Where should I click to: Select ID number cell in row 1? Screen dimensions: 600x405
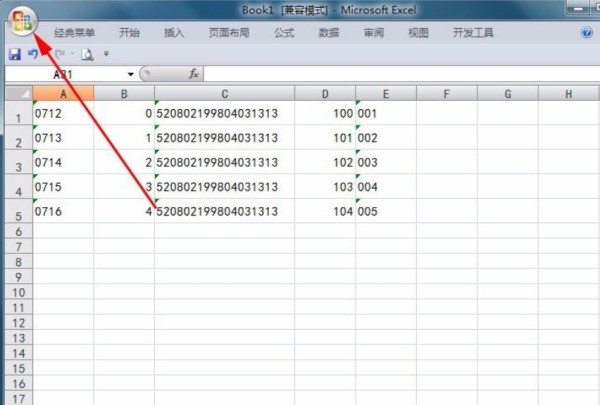pos(225,113)
